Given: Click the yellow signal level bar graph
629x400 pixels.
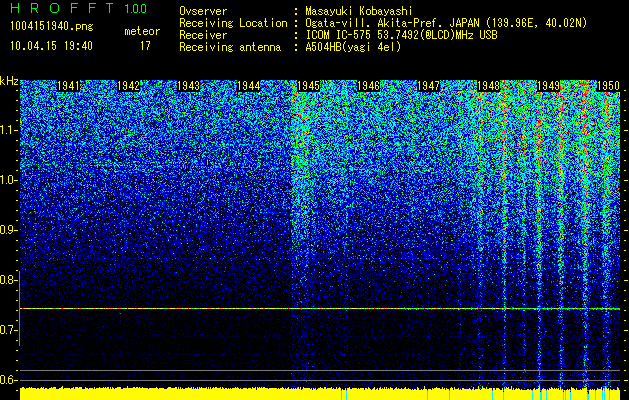Looking at the screenshot, I should [320, 394].
